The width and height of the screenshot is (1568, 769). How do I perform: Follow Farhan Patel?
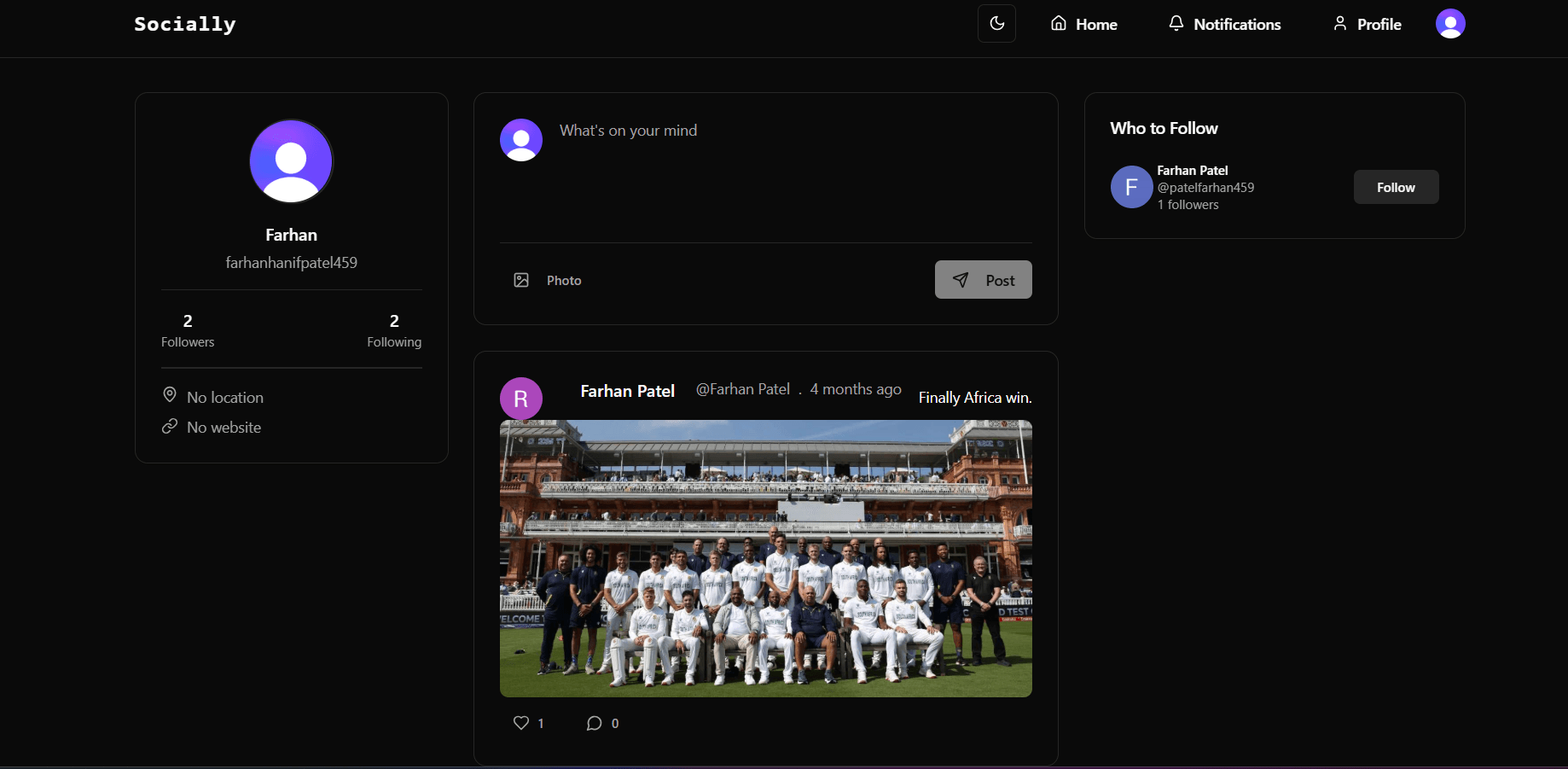click(1396, 187)
